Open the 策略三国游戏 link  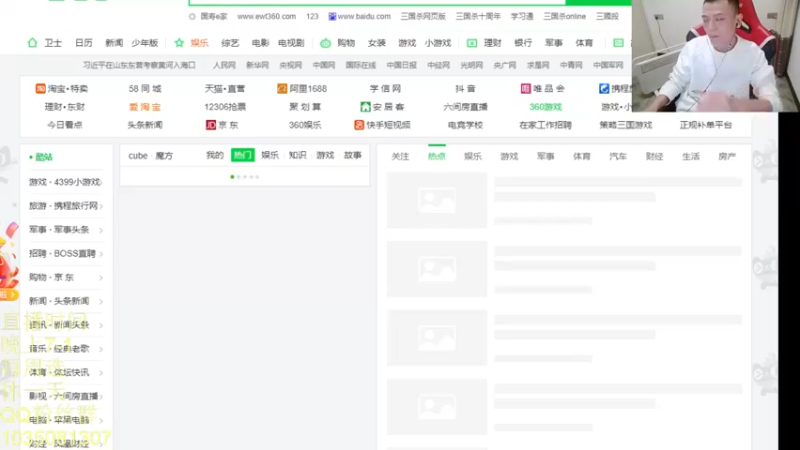click(626, 125)
